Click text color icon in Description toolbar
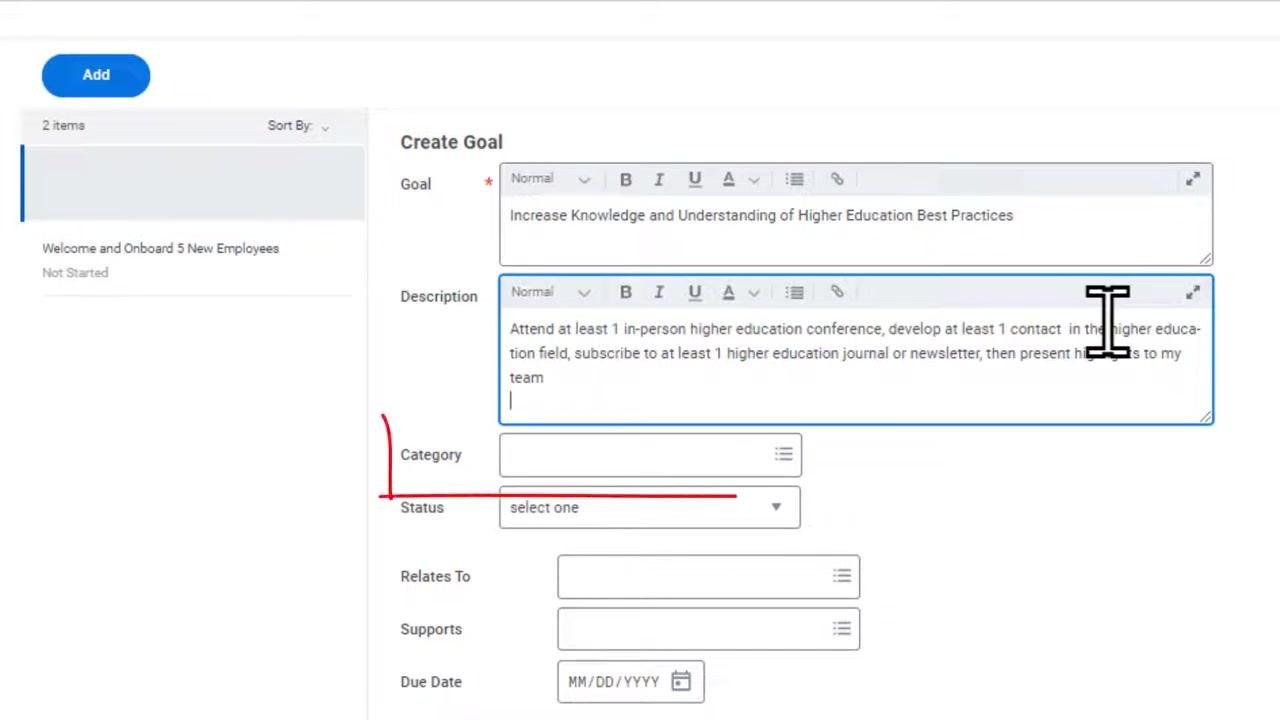 728,293
